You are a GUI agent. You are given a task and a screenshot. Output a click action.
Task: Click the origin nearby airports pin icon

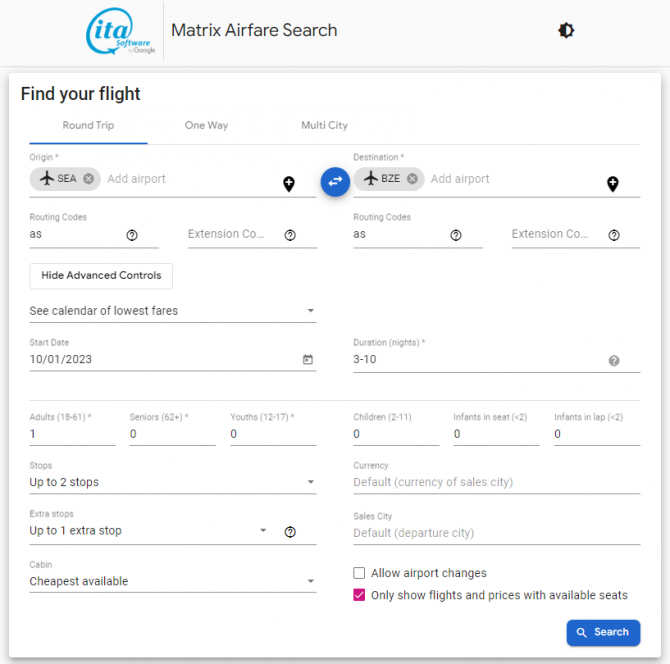(288, 184)
